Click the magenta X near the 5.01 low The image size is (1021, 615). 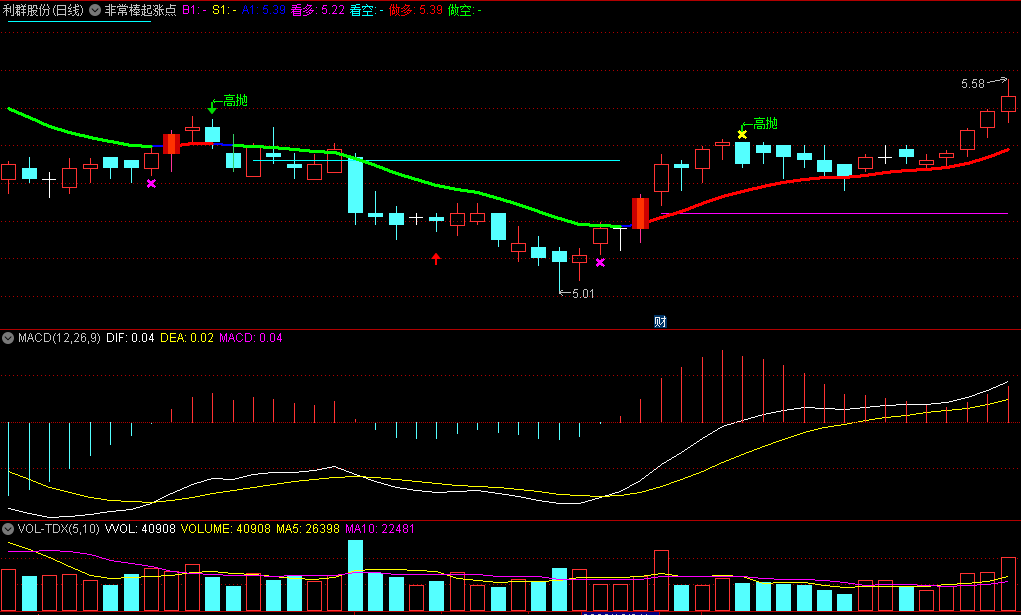(x=600, y=263)
